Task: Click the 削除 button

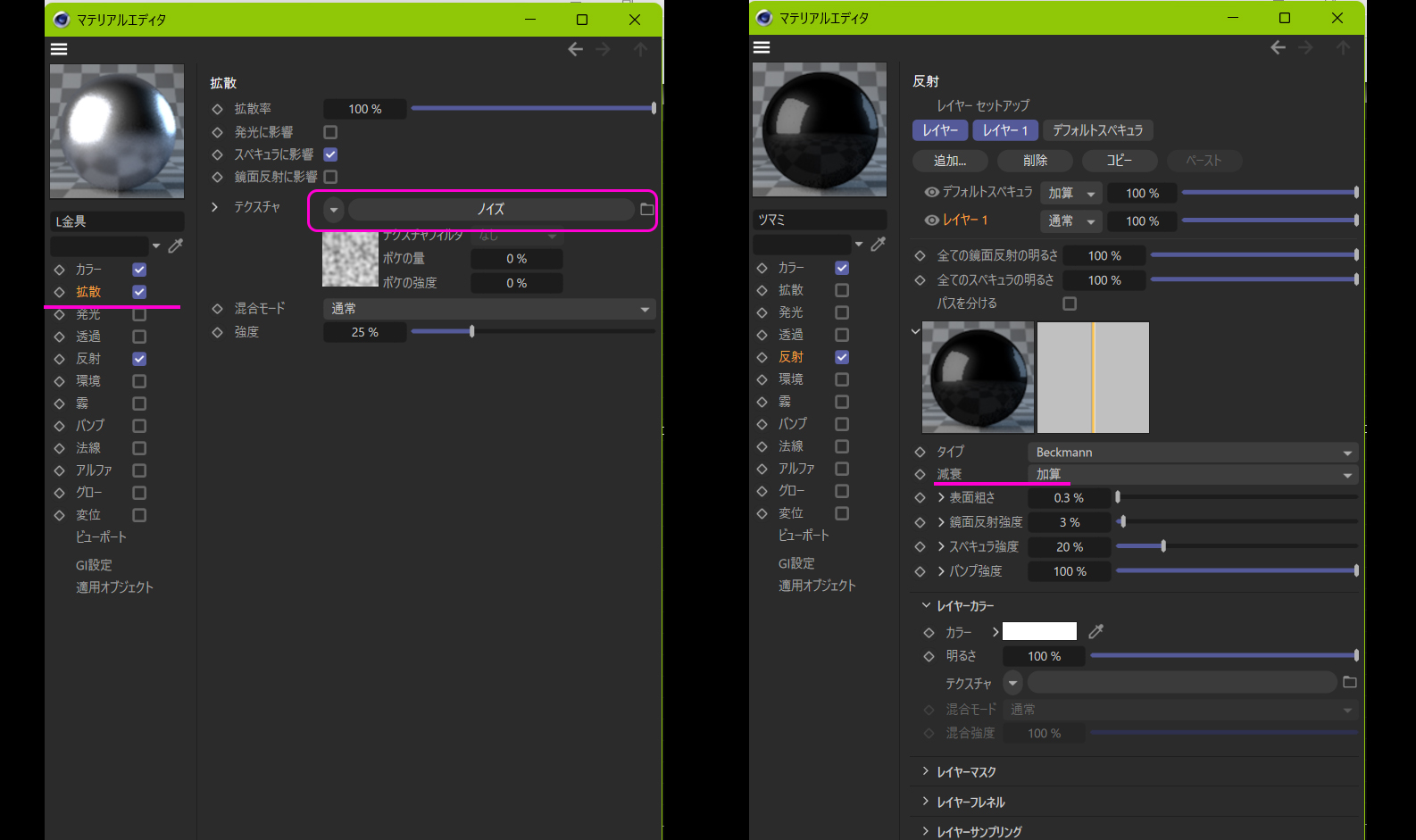Action: pos(1035,161)
